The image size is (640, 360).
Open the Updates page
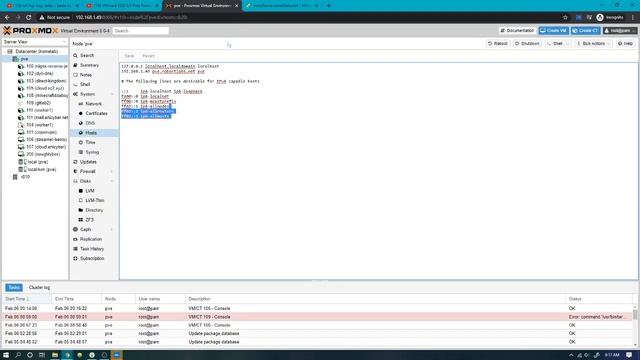point(88,162)
